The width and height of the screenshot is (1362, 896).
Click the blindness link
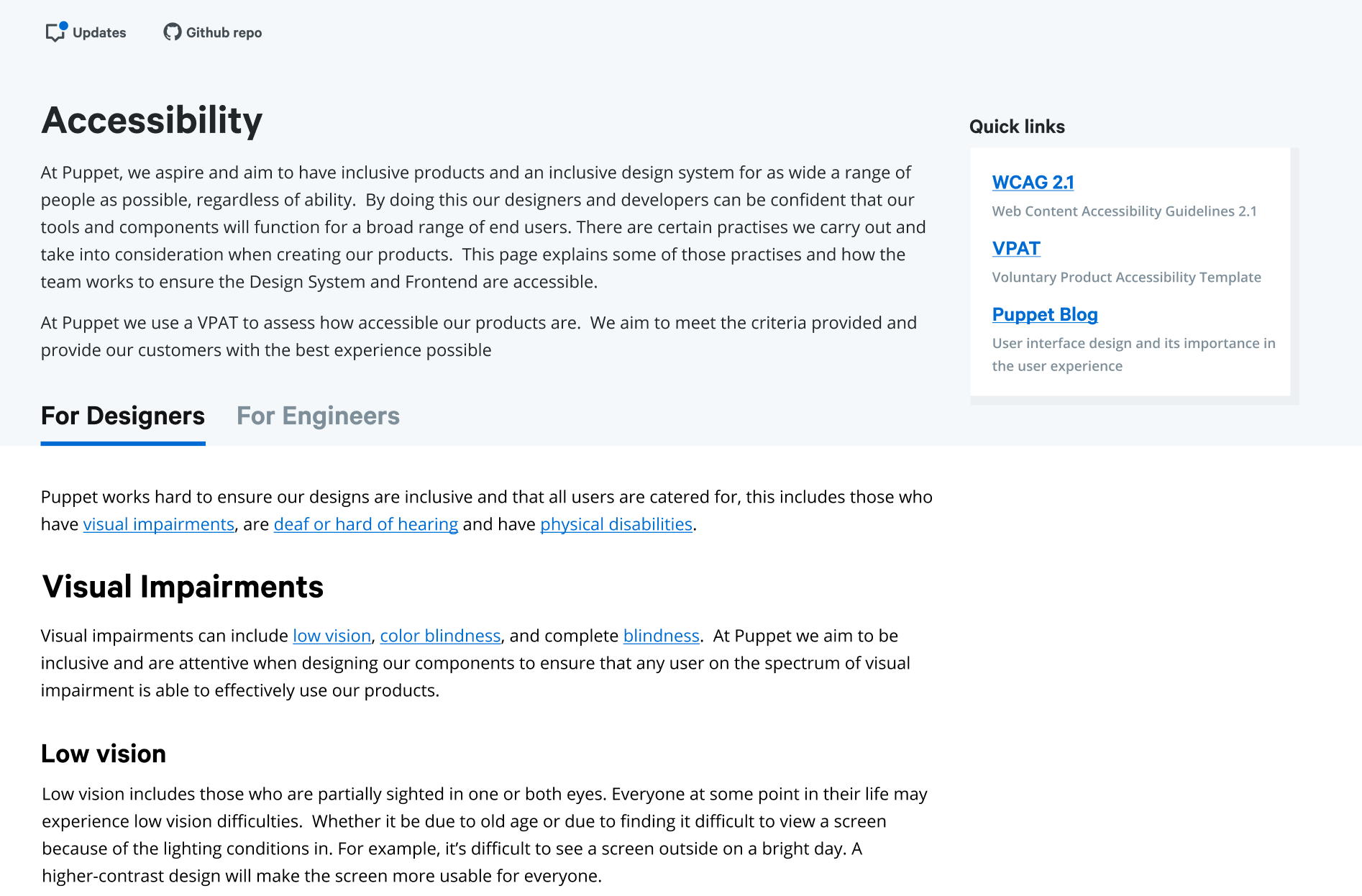[661, 636]
